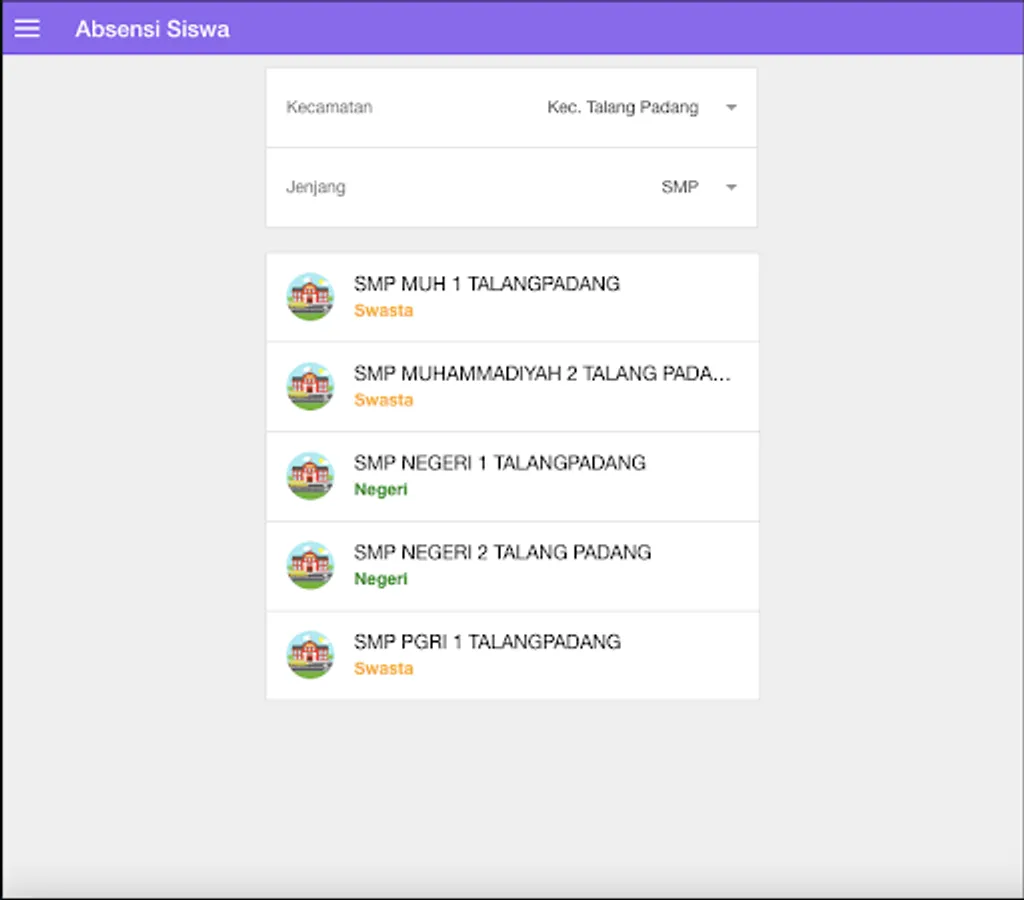Viewport: 1024px width, 900px height.
Task: Click the school icon for SMP MUHAMMADIYAH 2
Action: 310,386
